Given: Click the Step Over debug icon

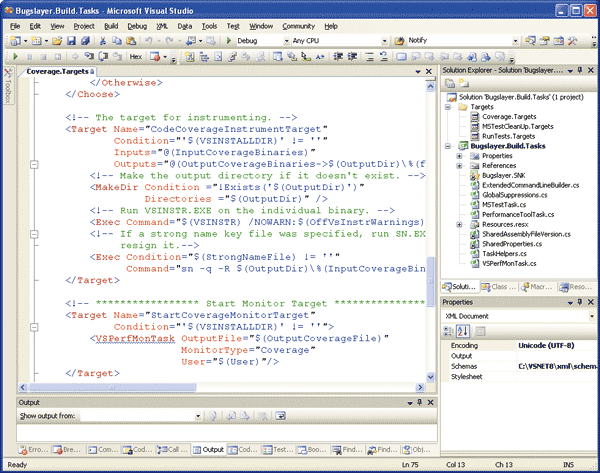Looking at the screenshot, I should tap(103, 57).
